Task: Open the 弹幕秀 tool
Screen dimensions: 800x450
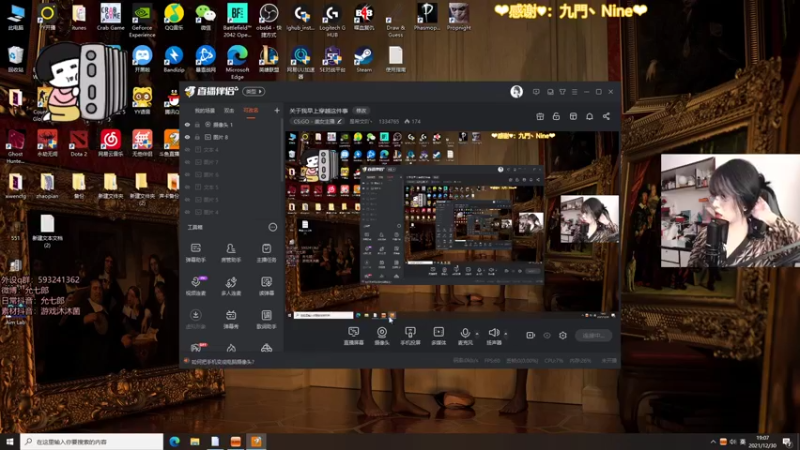Action: 231,319
